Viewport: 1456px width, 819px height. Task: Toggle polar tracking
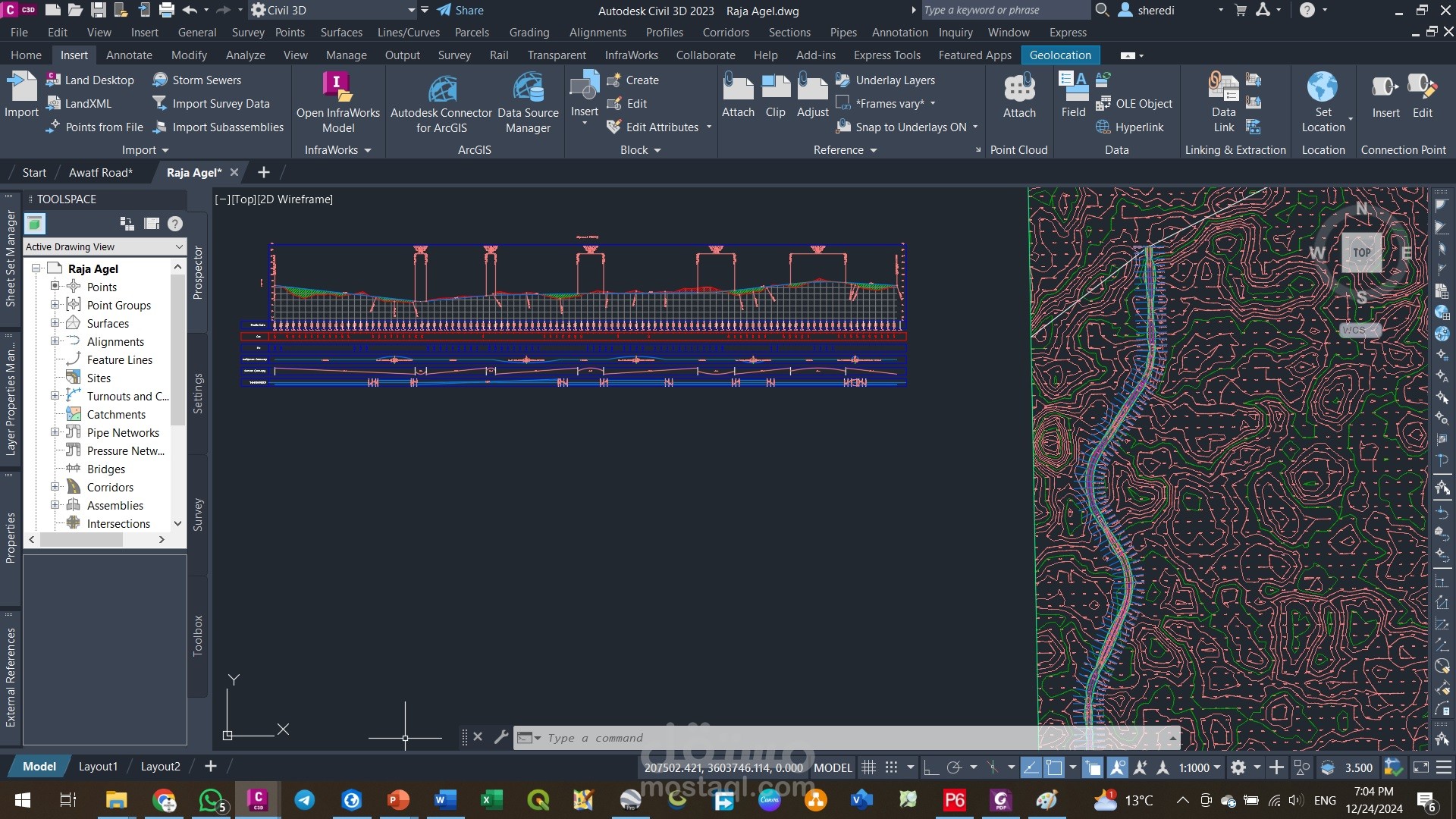[x=954, y=767]
